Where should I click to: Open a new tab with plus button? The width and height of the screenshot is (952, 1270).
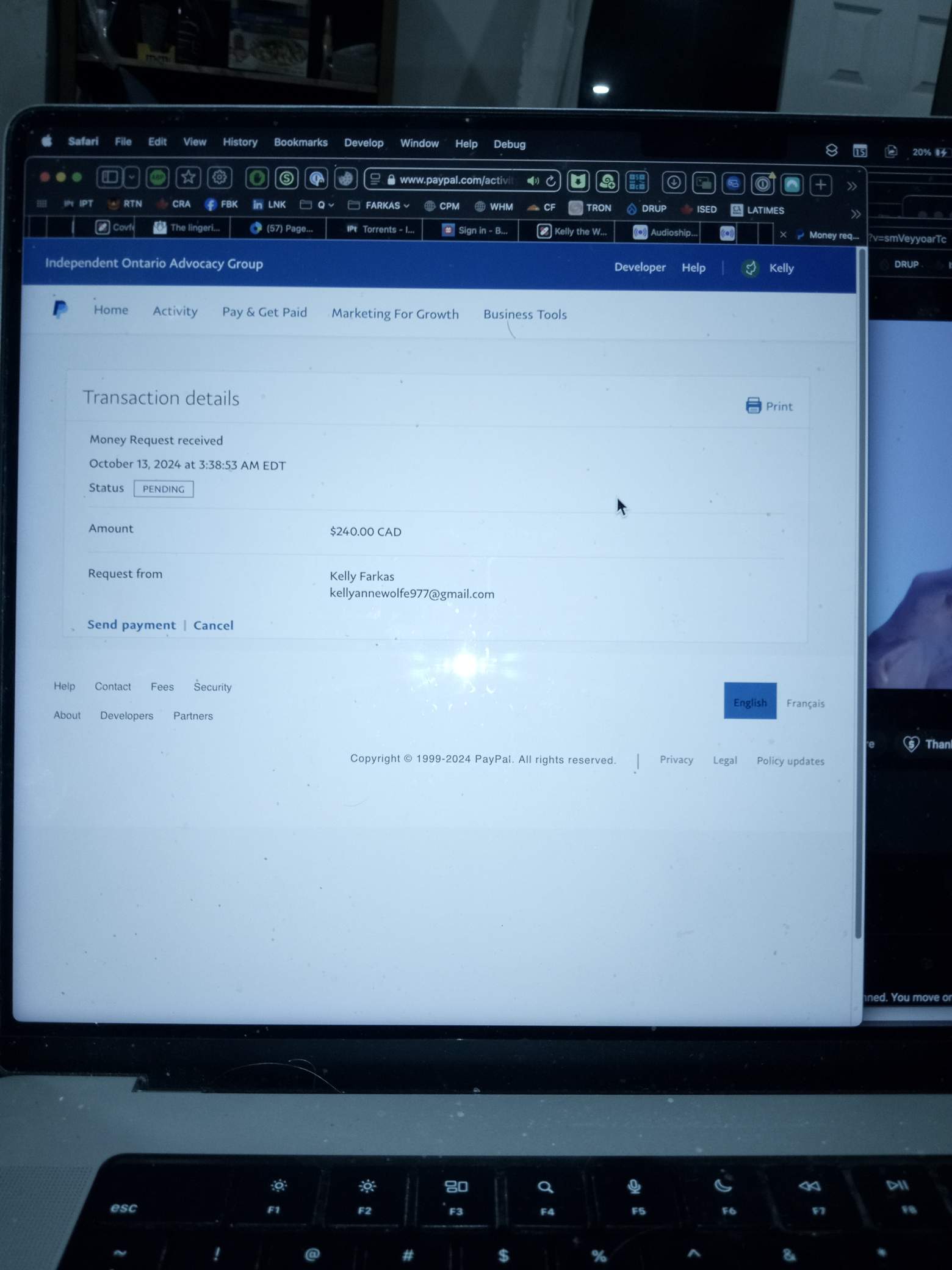(x=821, y=184)
